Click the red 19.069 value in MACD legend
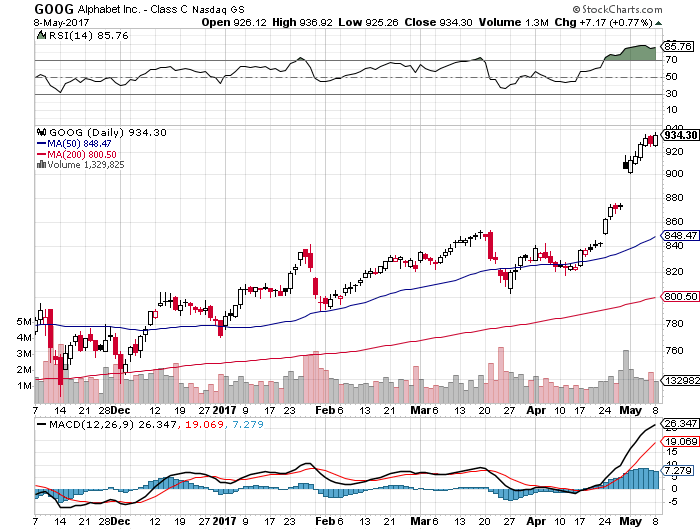This screenshot has width=700, height=530. (x=204, y=424)
